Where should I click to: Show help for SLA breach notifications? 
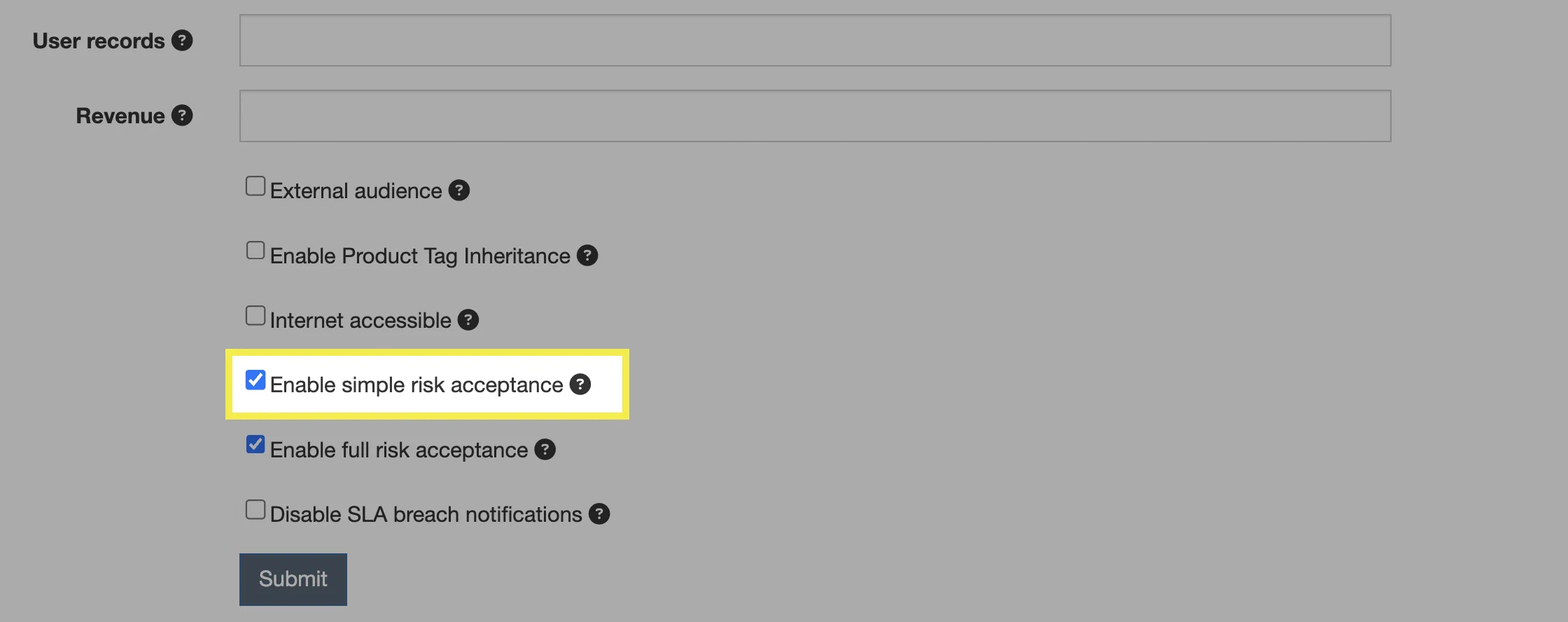point(599,514)
